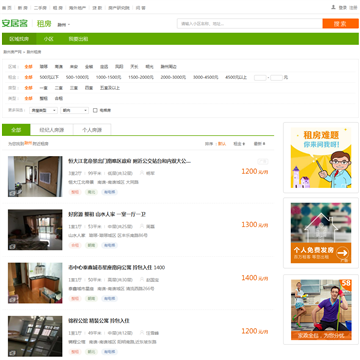
Task: Open the 个人免费发房 banner
Action: click(321, 233)
